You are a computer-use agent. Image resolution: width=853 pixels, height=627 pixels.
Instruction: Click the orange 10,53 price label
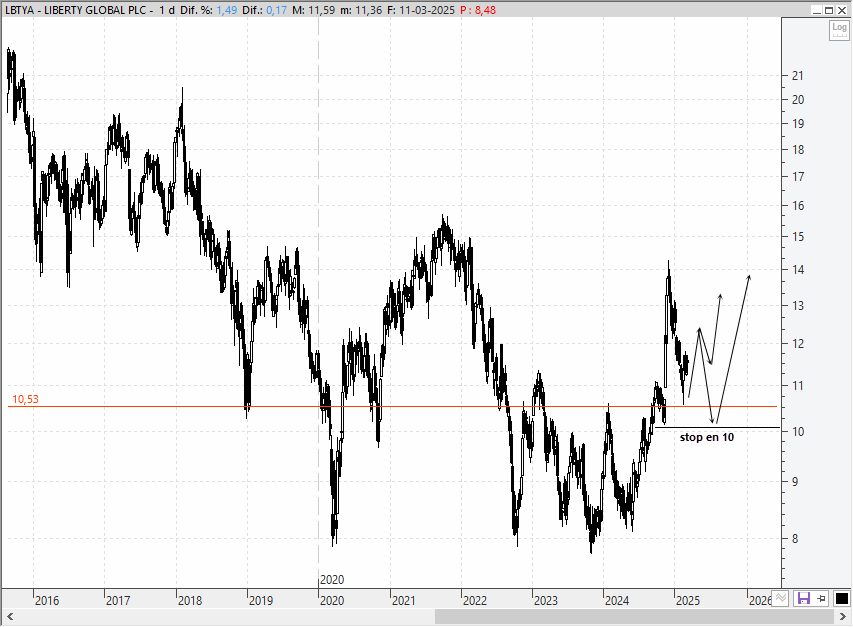point(25,399)
